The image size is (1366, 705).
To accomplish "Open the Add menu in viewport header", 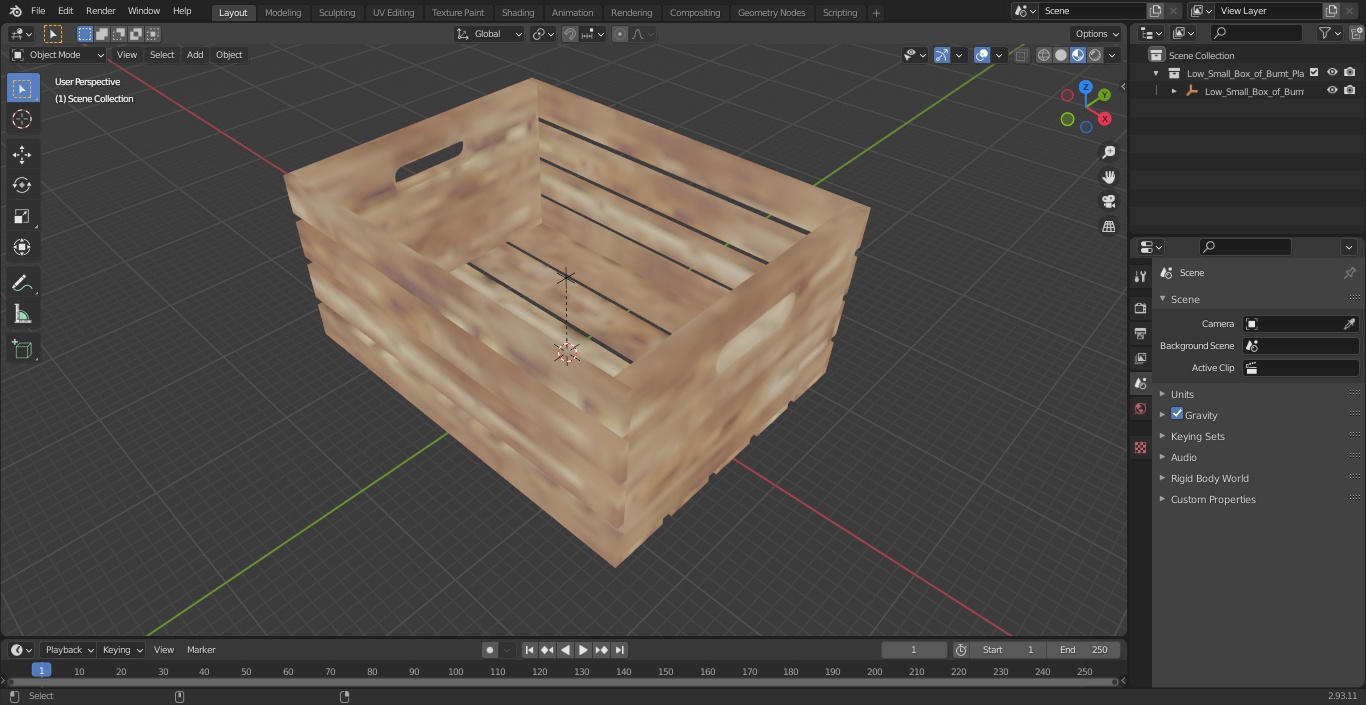I will click(x=195, y=55).
